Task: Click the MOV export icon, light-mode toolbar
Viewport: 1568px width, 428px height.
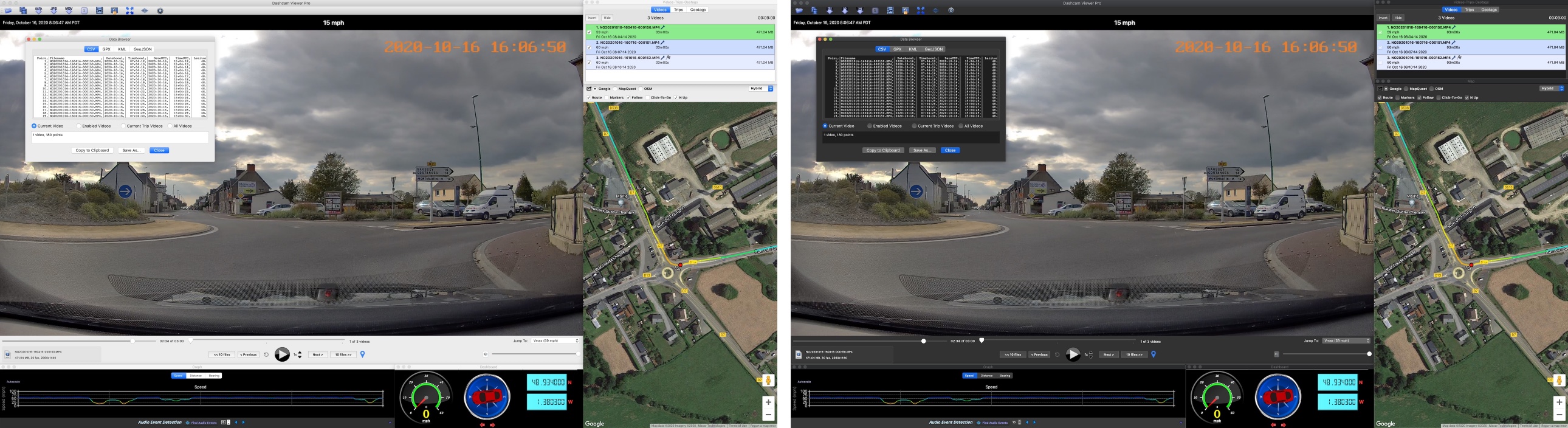Action: [69, 11]
